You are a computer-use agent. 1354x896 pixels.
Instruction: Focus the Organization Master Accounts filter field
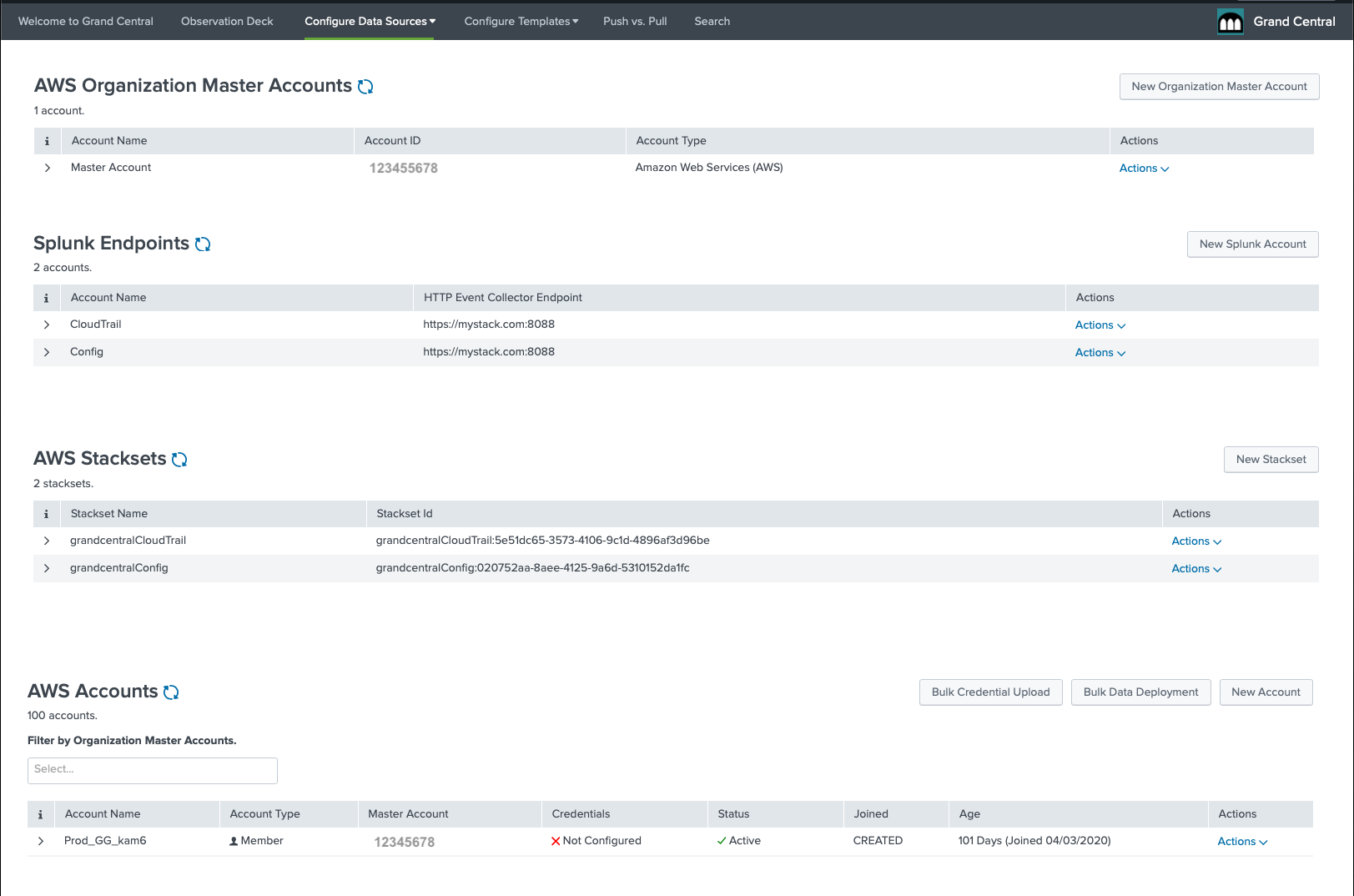click(153, 771)
